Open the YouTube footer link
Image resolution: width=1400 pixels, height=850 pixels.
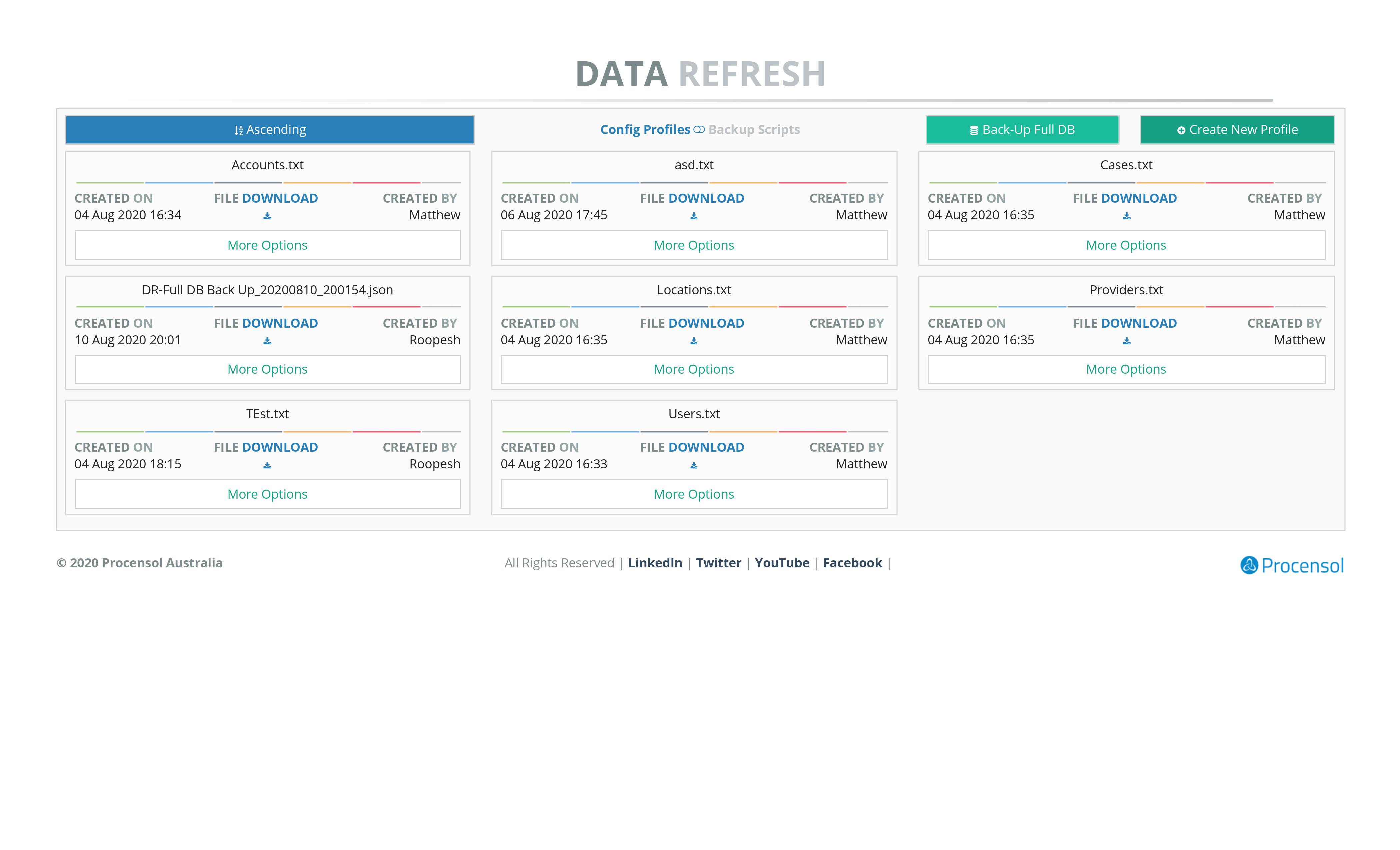[x=782, y=563]
